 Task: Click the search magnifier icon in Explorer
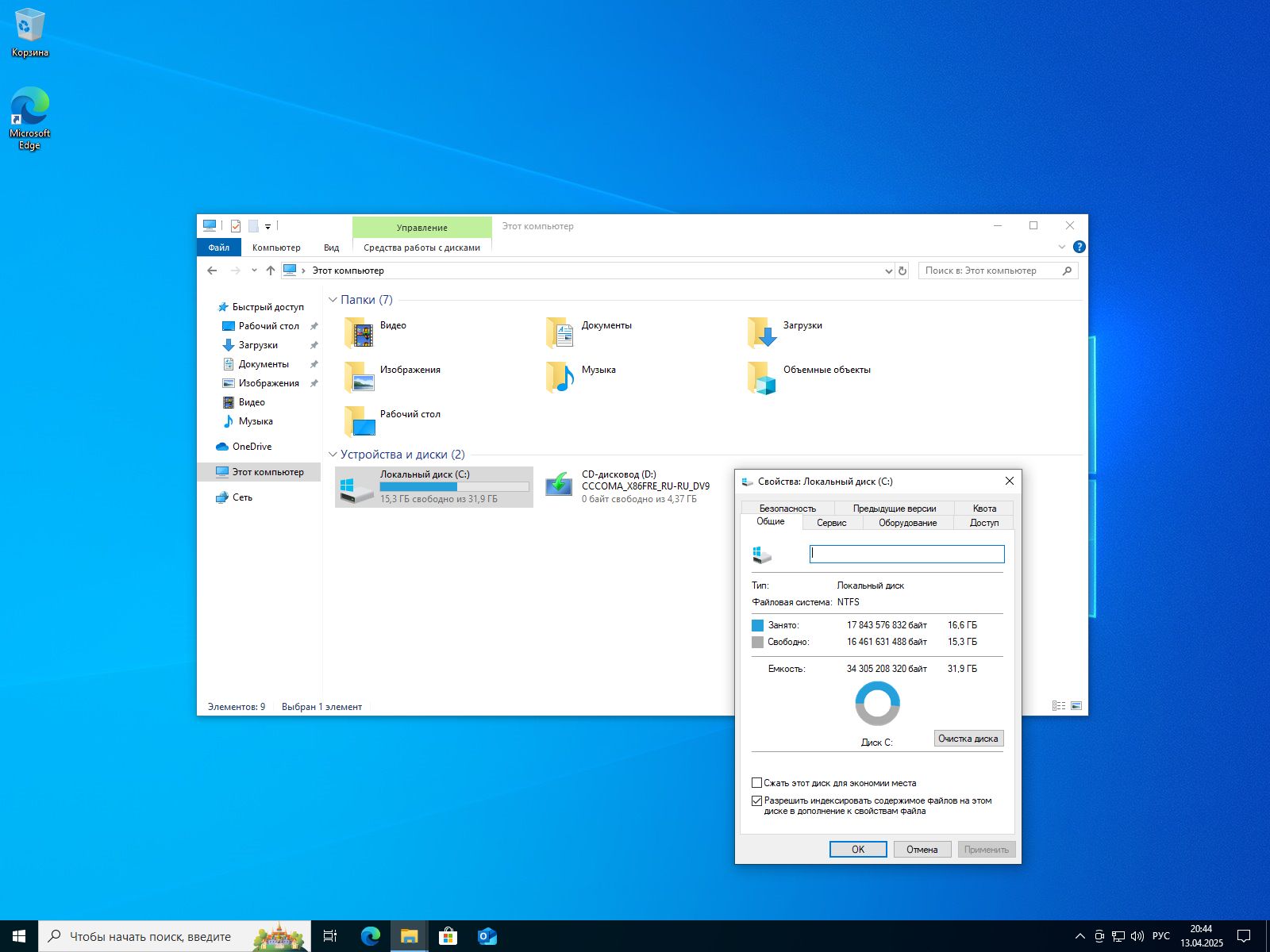click(x=1067, y=271)
